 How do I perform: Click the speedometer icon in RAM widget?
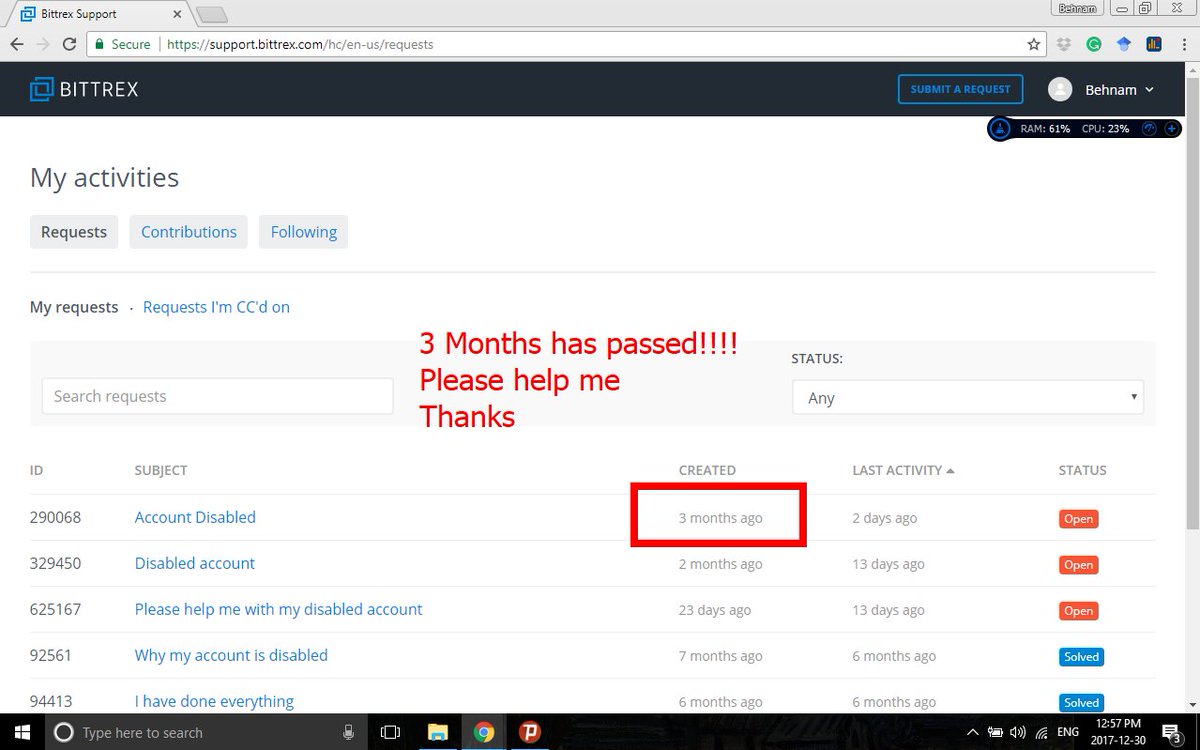[1149, 129]
